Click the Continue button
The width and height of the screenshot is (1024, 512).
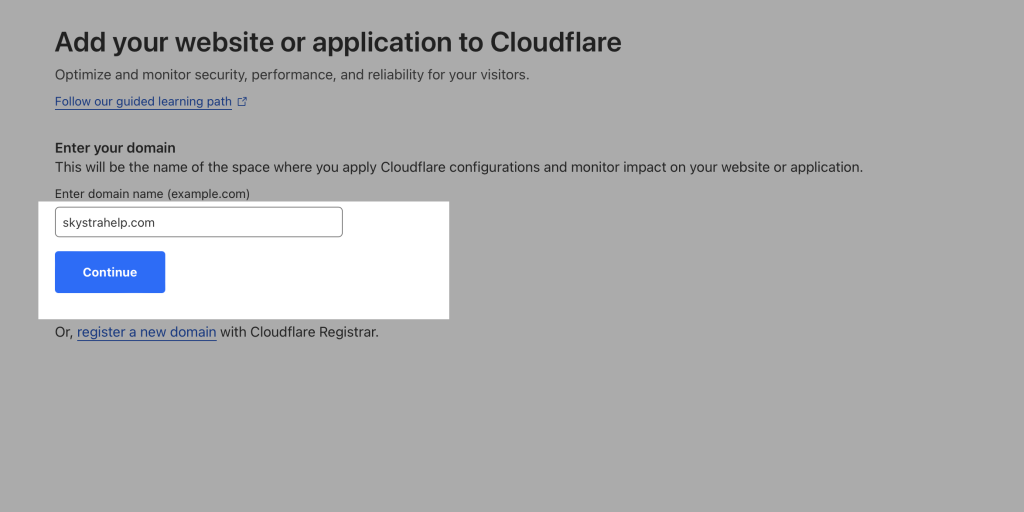pos(110,272)
